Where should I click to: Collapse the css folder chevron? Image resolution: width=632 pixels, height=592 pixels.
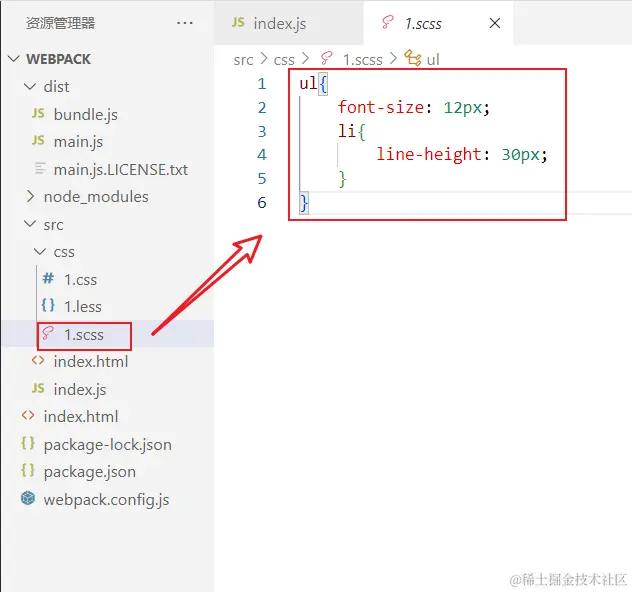coord(40,251)
